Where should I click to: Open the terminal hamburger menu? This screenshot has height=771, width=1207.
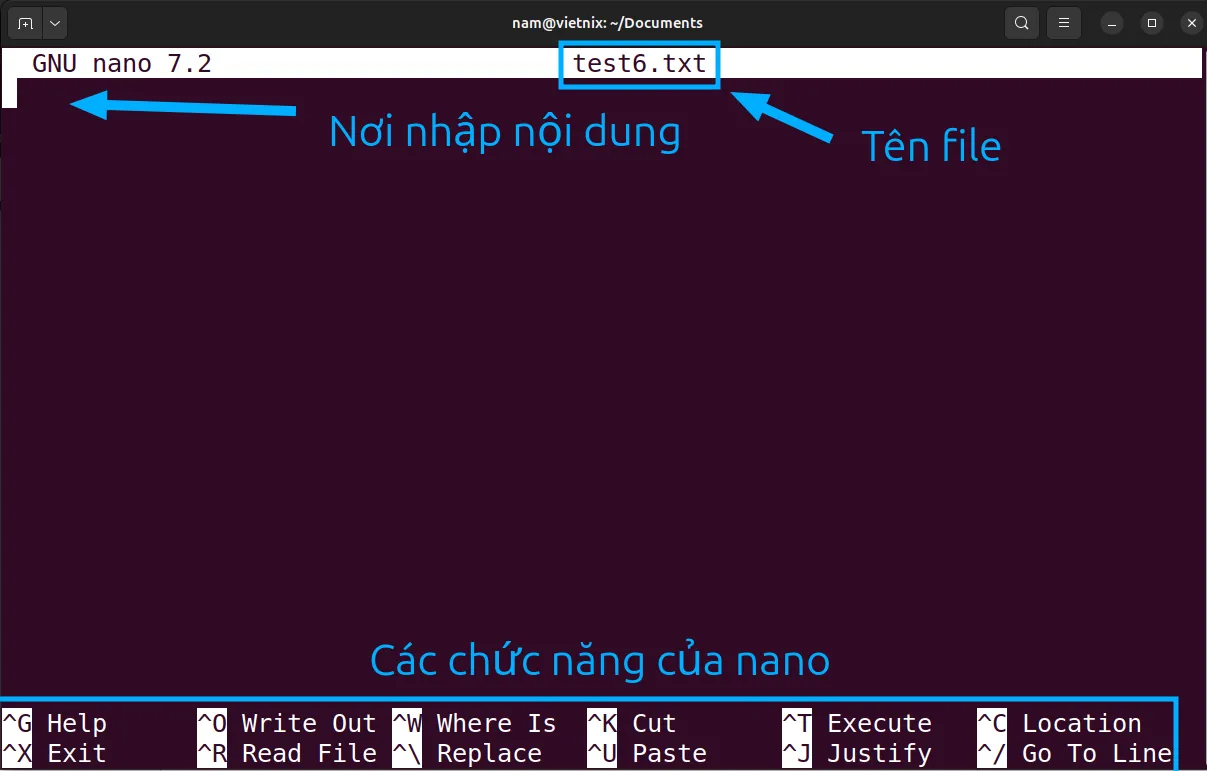[x=1065, y=23]
